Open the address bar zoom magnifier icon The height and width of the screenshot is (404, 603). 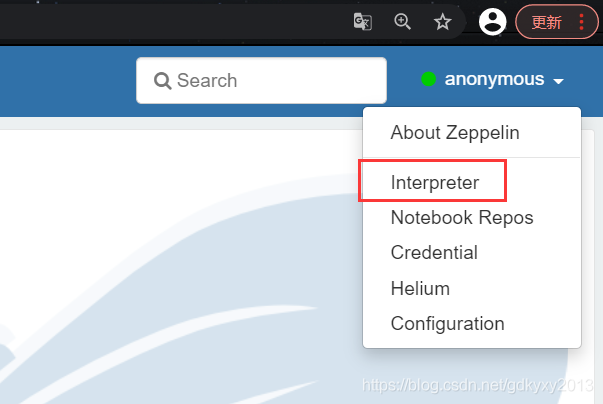click(403, 22)
